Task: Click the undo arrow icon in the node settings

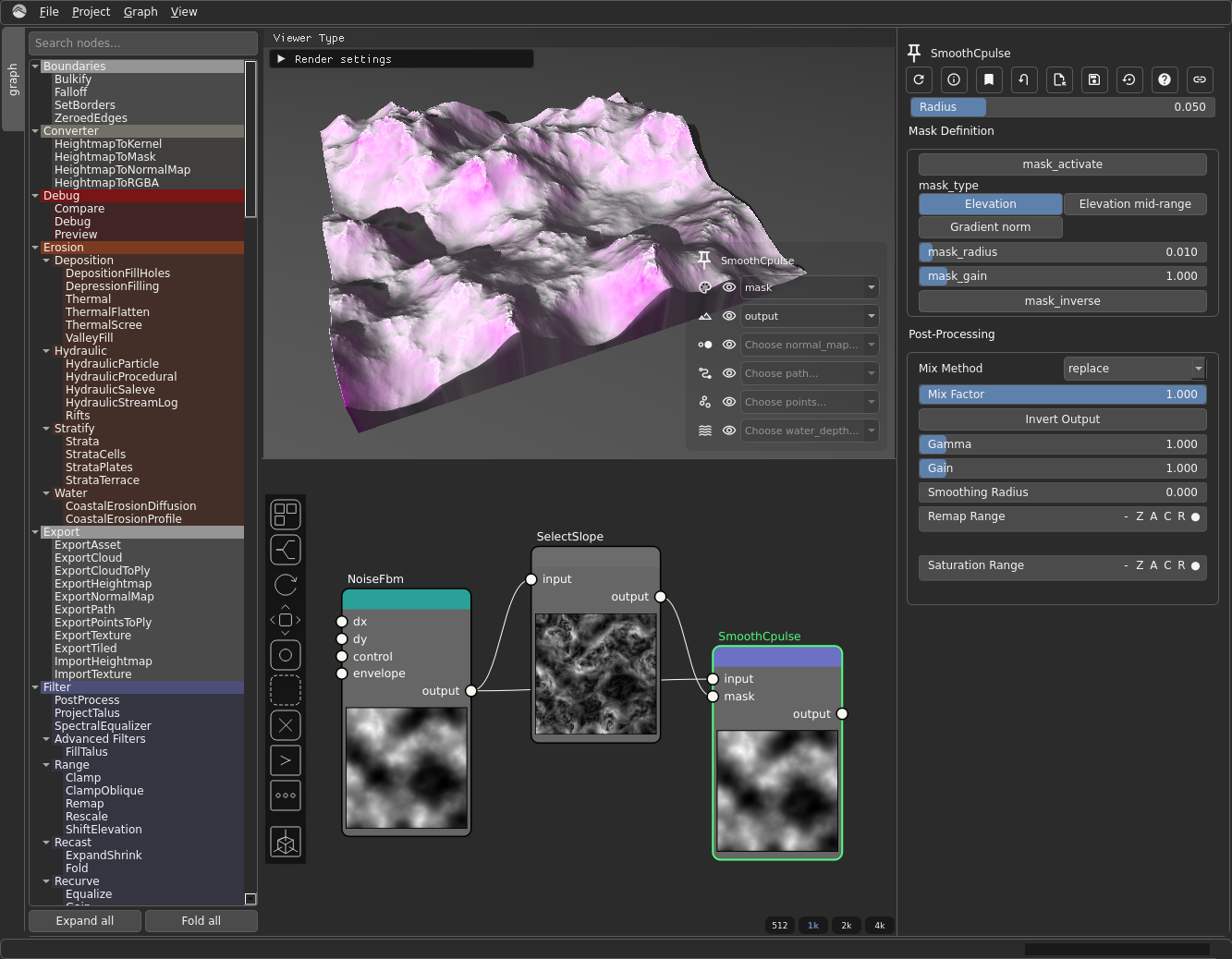Action: [1024, 79]
